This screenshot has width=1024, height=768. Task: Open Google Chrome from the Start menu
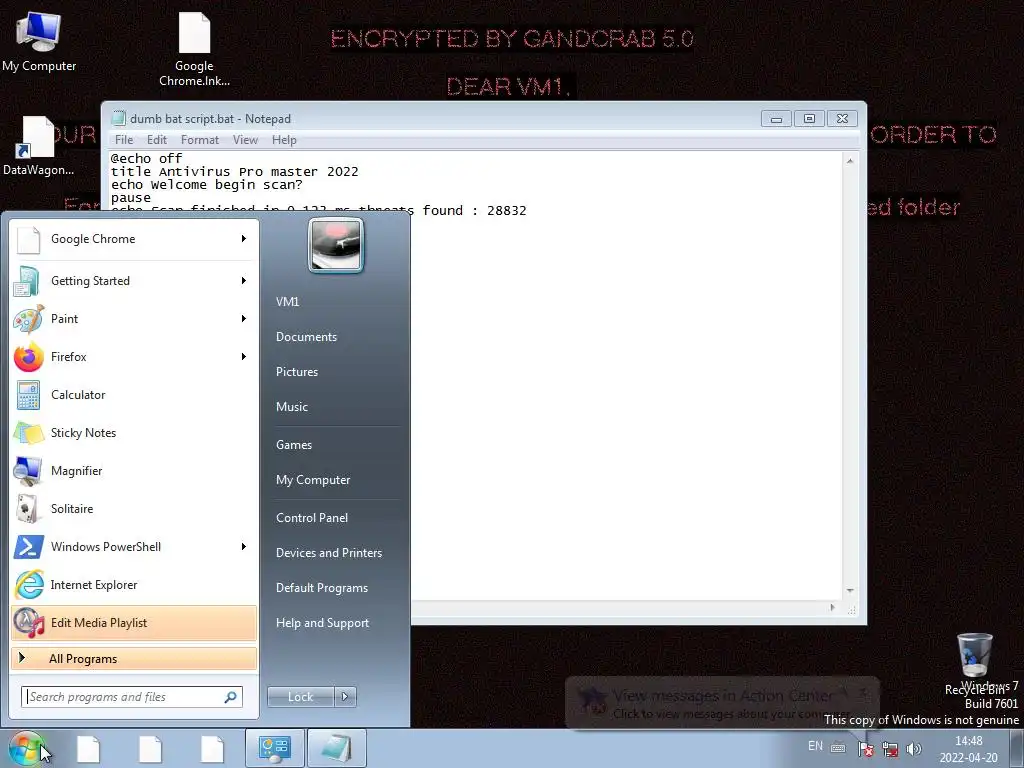pyautogui.click(x=133, y=239)
